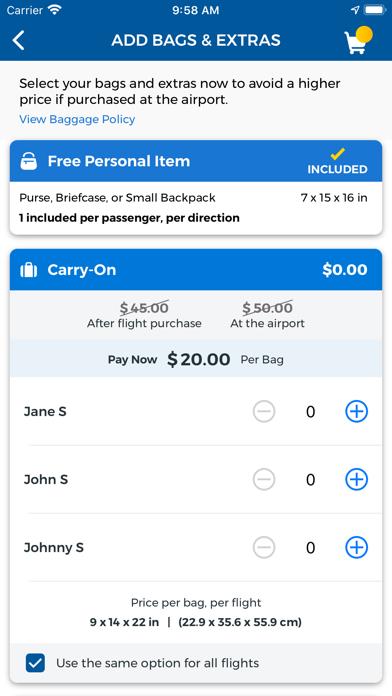Tap the Pay Now $20.00 price row

196,359
